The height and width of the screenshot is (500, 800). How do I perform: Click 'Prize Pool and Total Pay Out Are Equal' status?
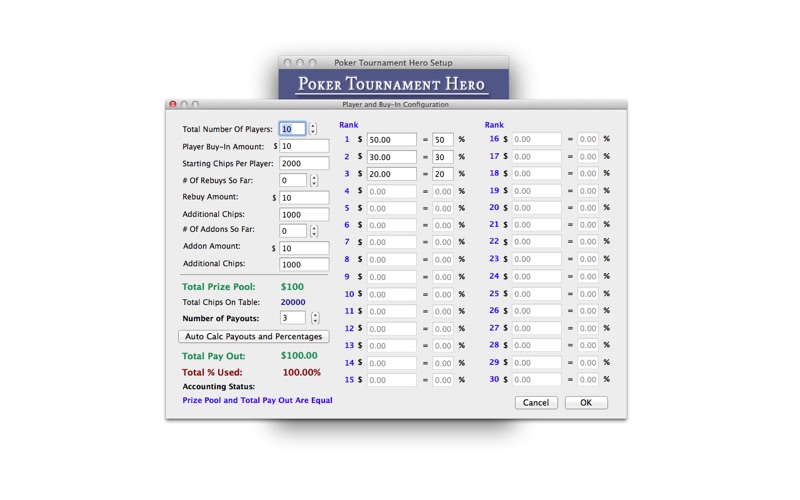(x=257, y=400)
